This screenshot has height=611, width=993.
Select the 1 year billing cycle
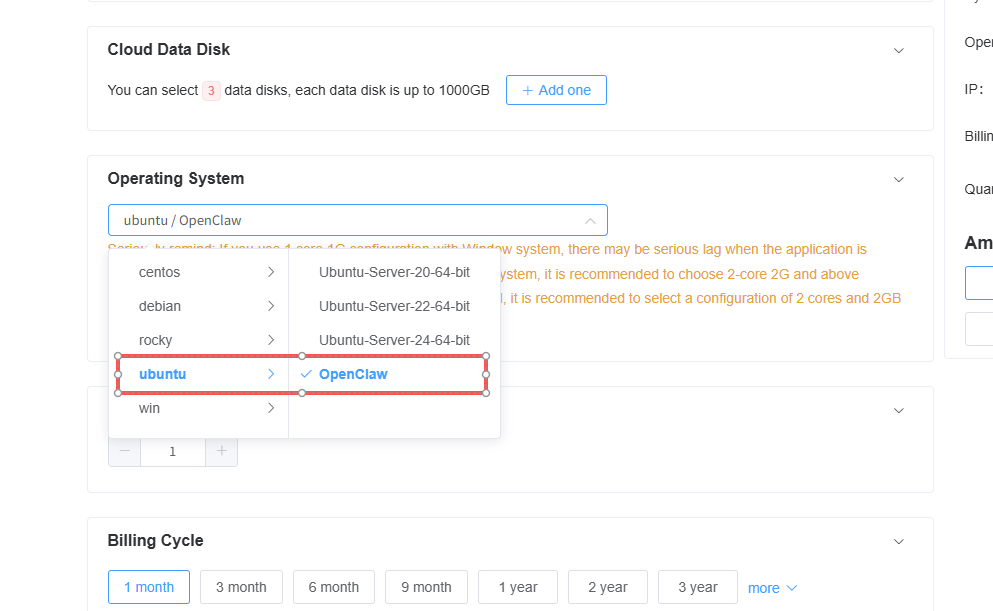518,587
